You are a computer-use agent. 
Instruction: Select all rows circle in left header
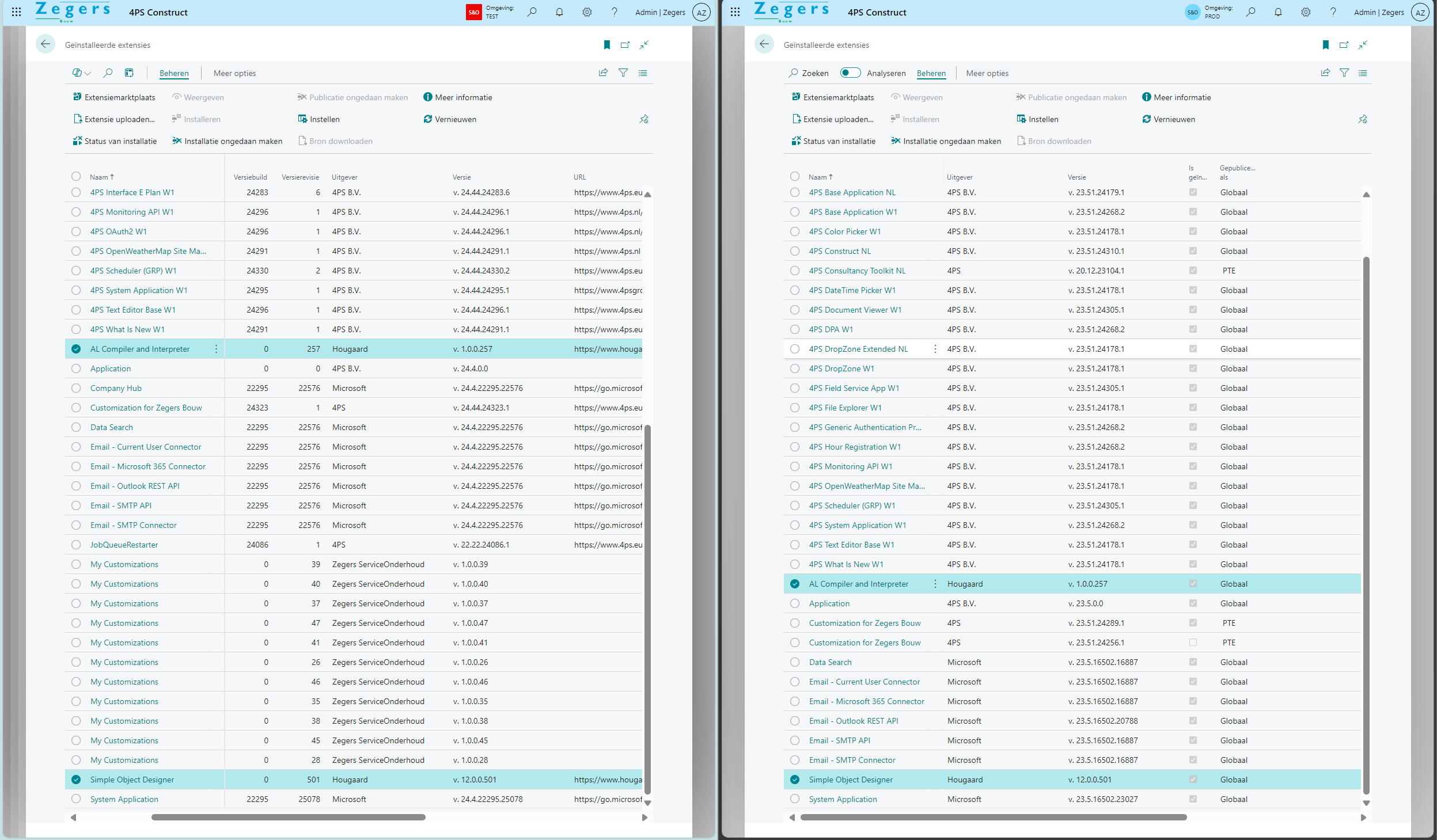[76, 176]
